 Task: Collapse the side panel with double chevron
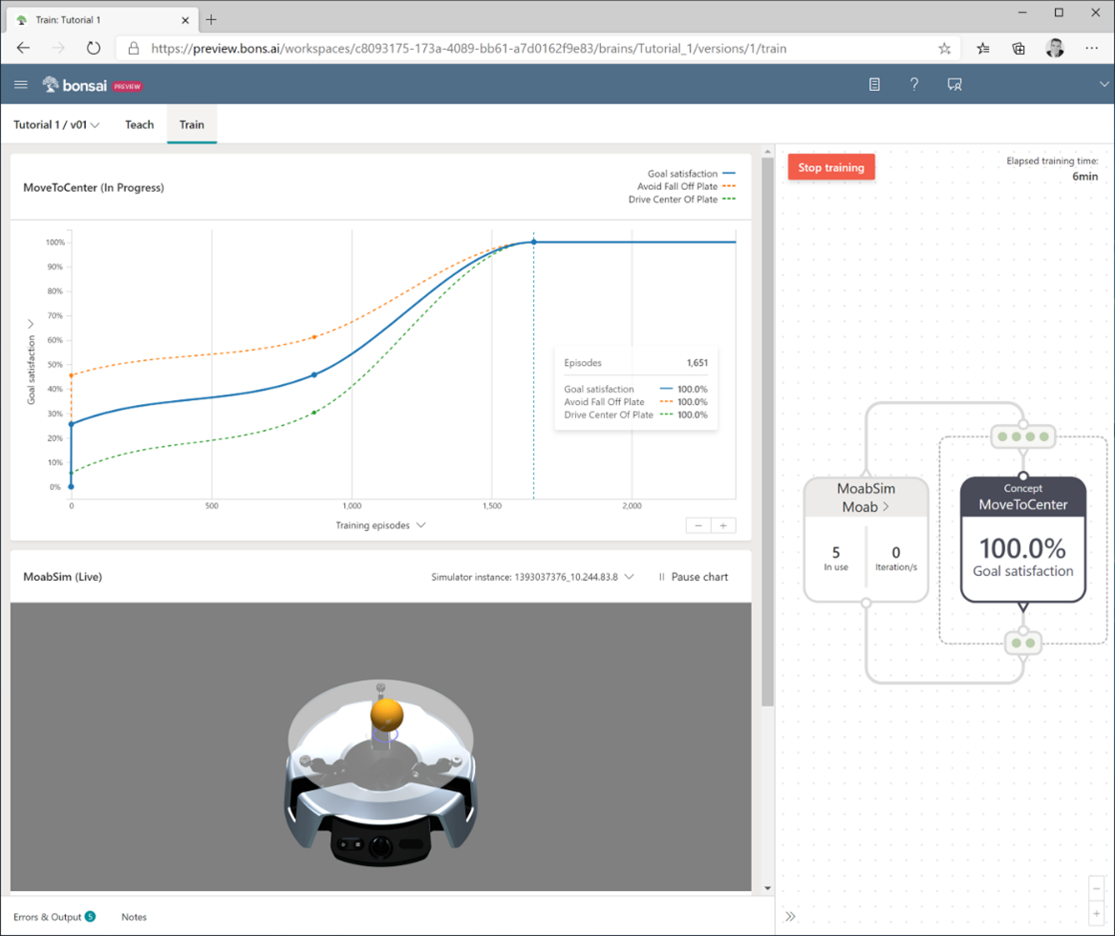(790, 916)
